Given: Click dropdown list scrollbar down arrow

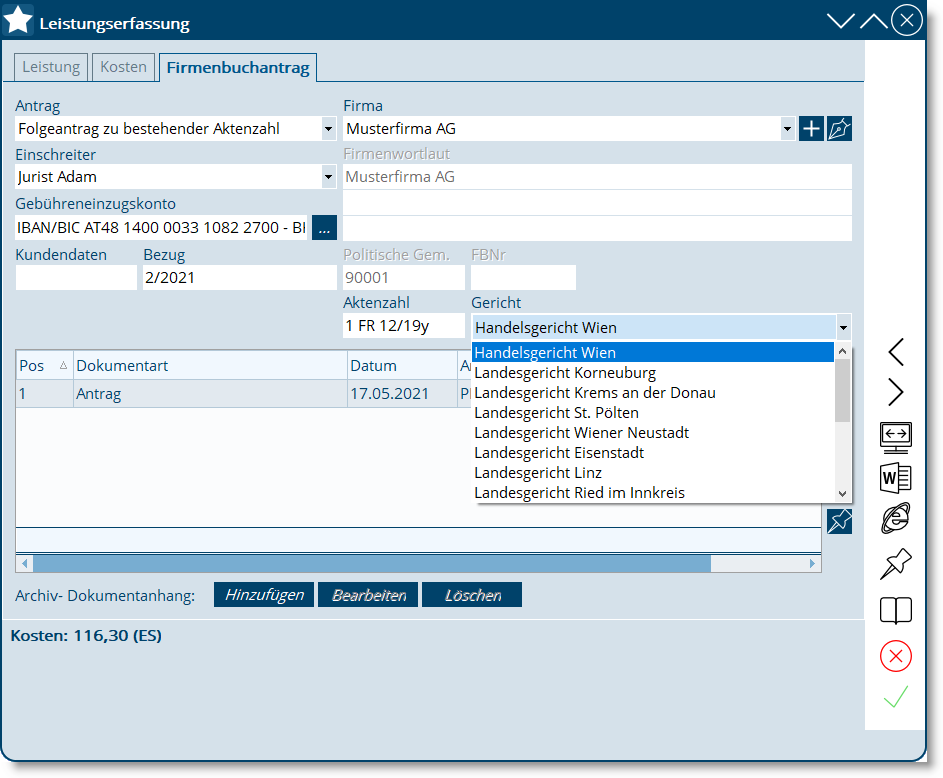Looking at the screenshot, I should (x=843, y=494).
